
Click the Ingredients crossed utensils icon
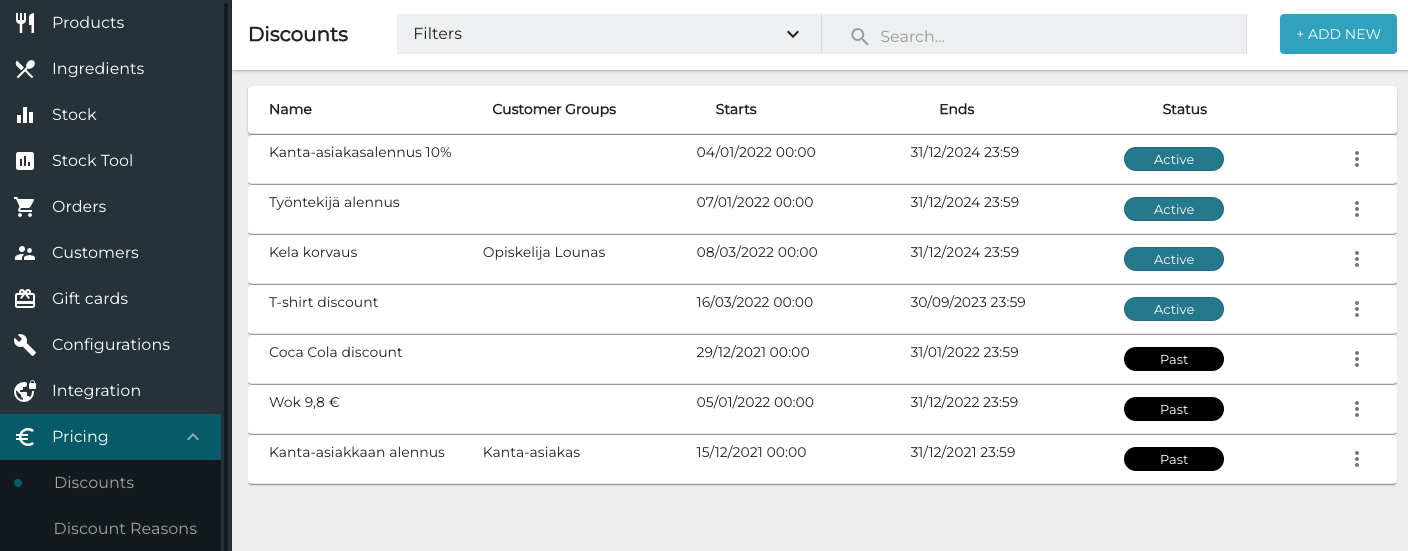(25, 69)
